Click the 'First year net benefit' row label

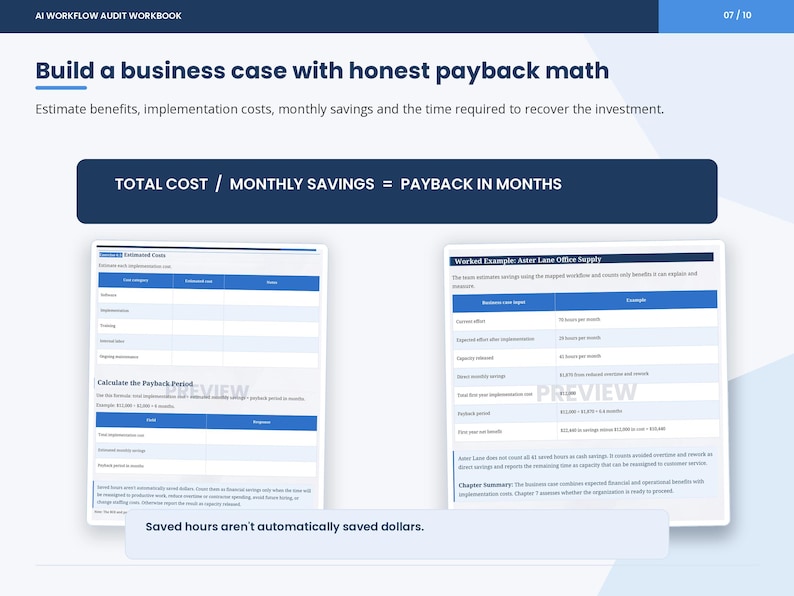coord(480,432)
